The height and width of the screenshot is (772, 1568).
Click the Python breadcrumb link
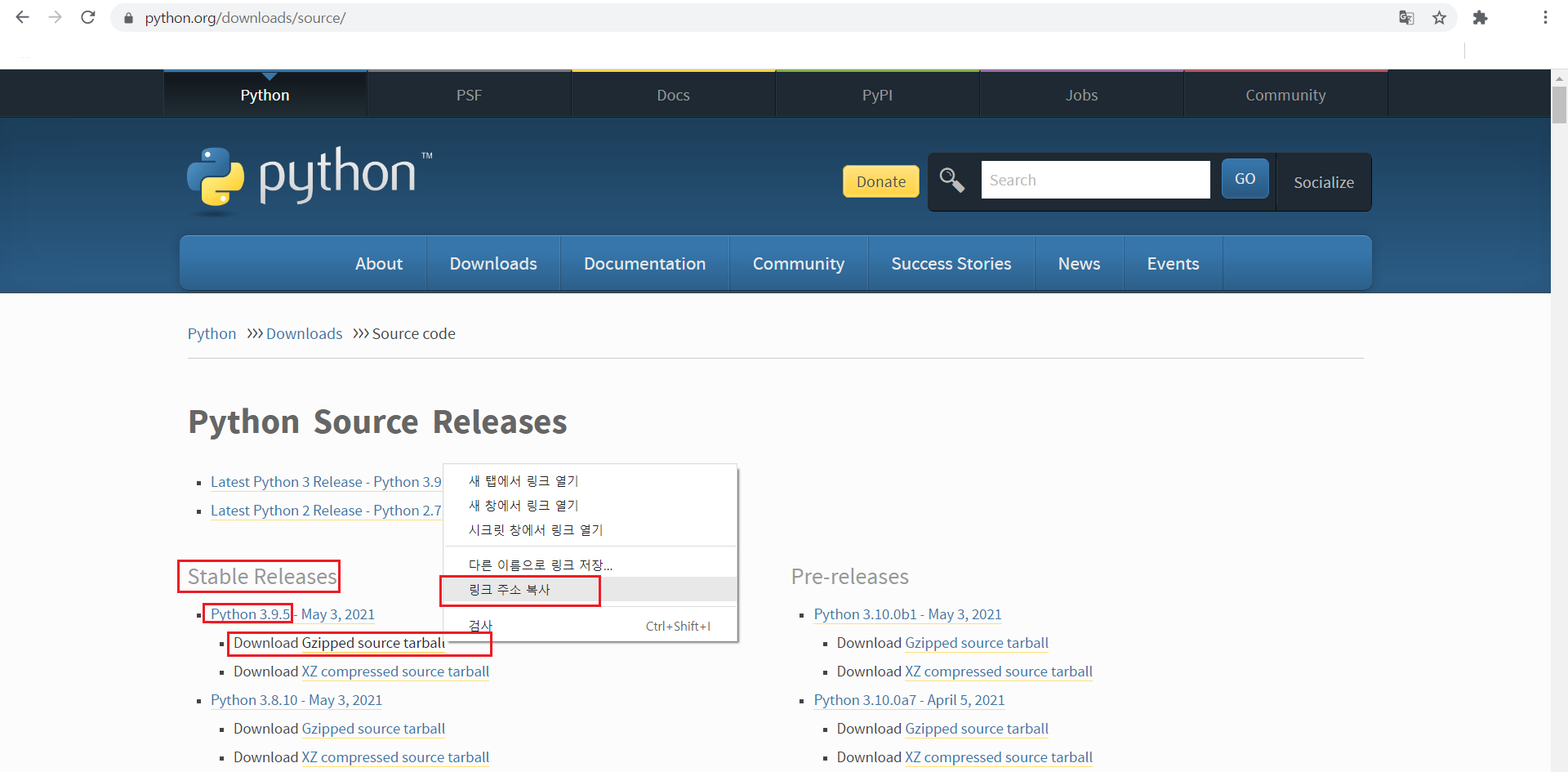212,333
